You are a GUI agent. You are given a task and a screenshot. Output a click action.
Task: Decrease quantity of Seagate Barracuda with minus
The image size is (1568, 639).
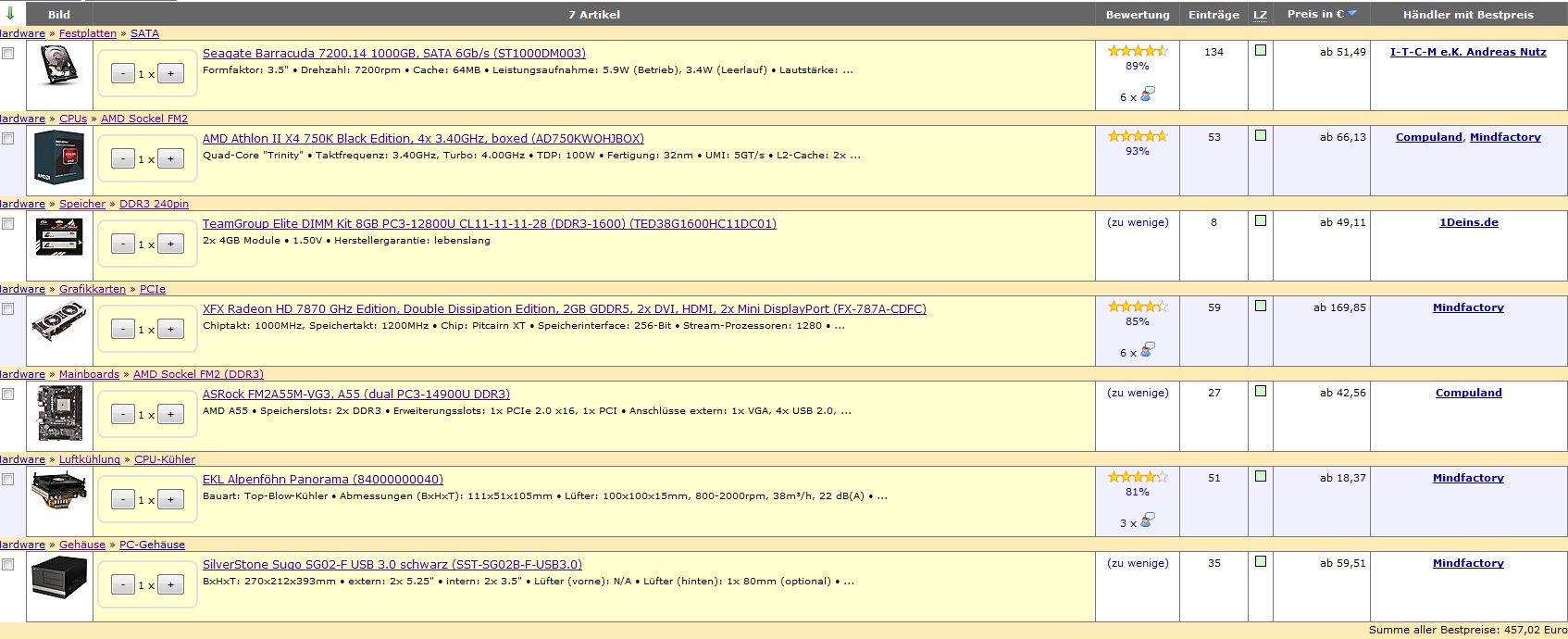(123, 74)
